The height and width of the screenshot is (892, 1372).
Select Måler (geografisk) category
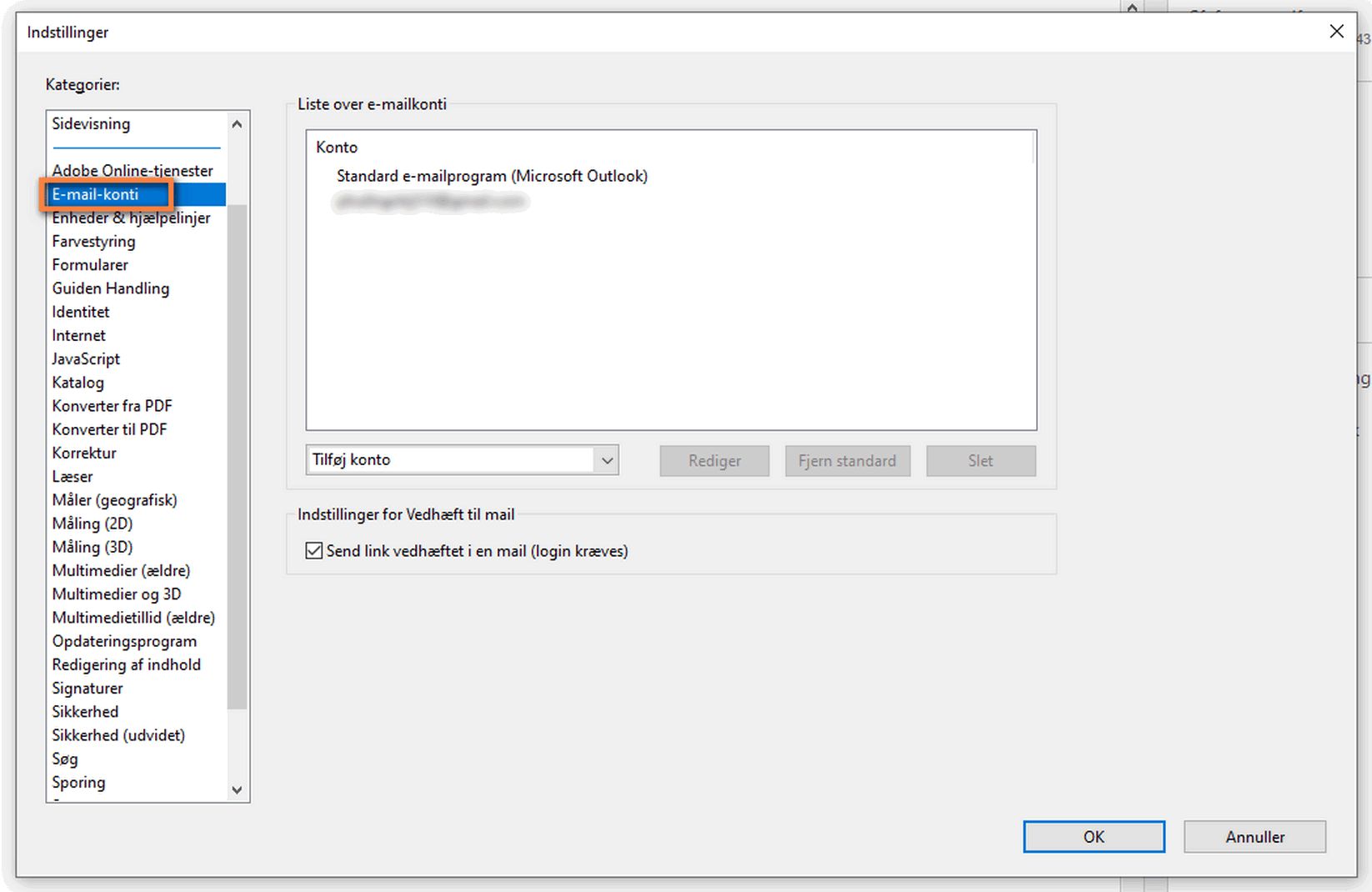(114, 500)
